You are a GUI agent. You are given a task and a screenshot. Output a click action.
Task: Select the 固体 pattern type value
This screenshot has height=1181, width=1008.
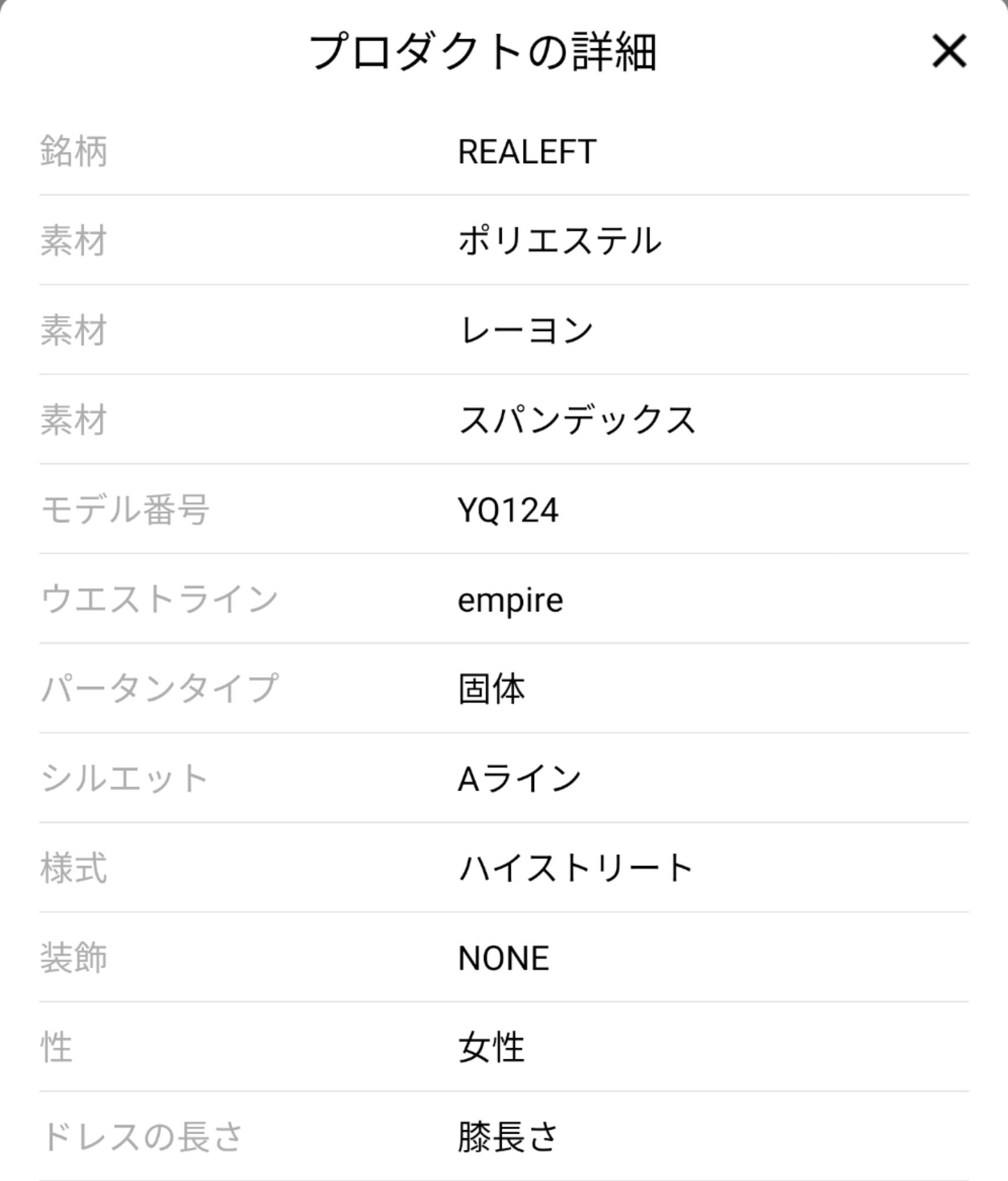(x=491, y=690)
